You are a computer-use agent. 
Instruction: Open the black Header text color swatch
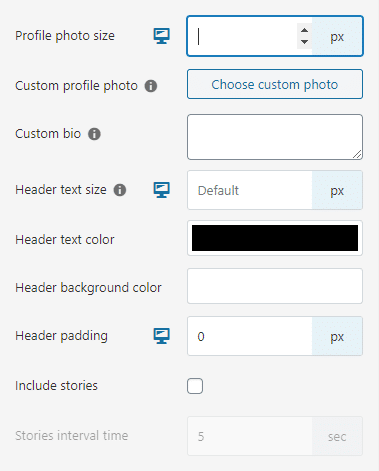click(275, 238)
